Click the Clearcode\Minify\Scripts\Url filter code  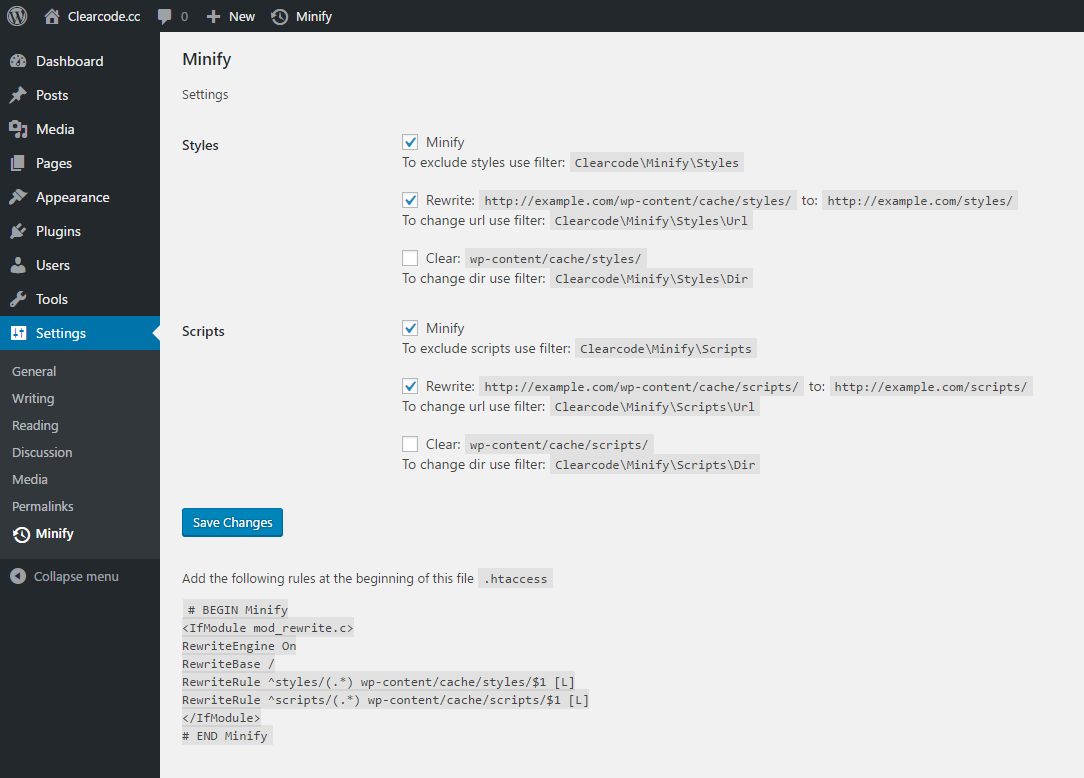[655, 407]
